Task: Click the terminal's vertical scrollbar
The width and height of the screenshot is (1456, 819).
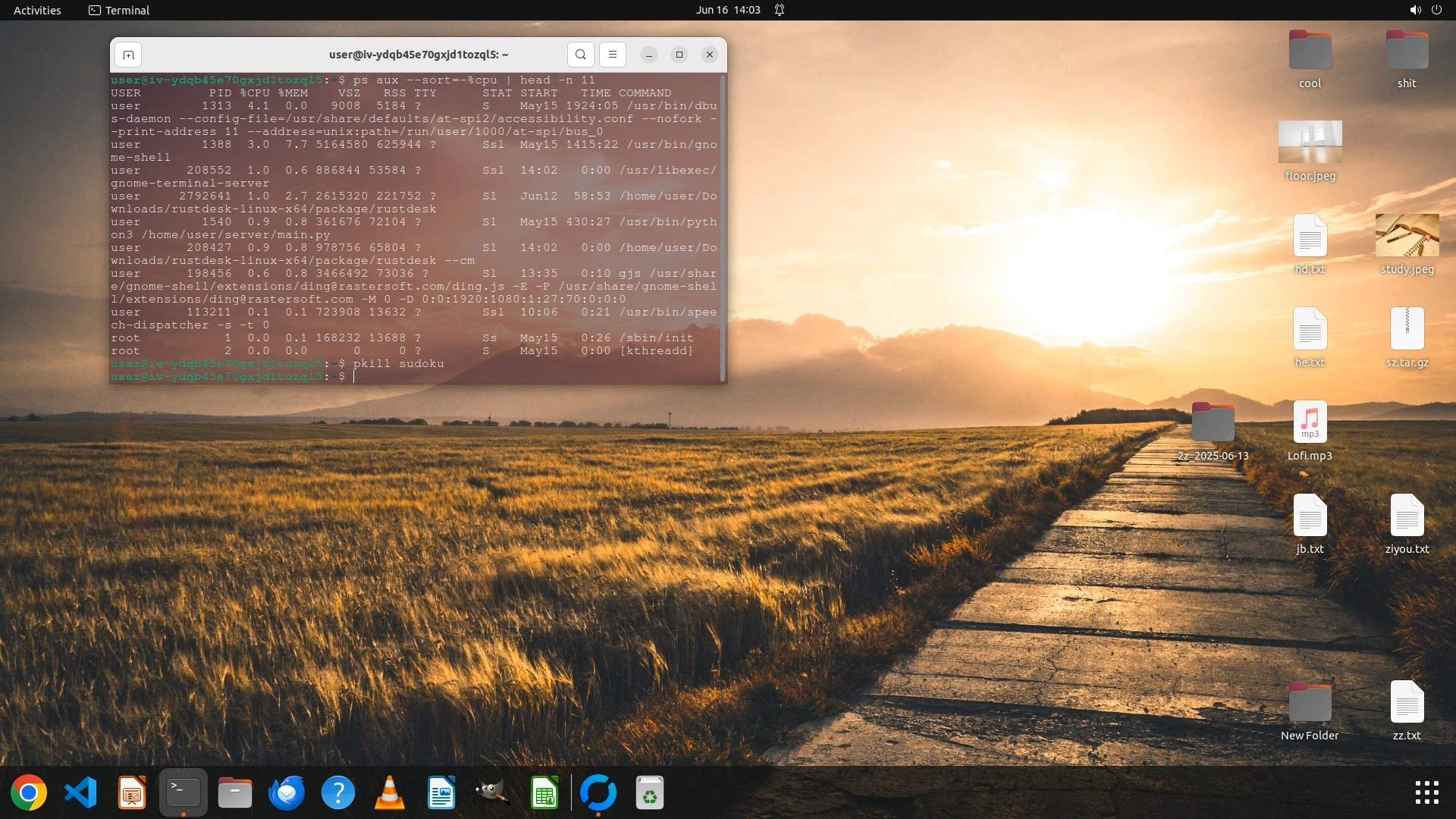Action: pos(723,227)
